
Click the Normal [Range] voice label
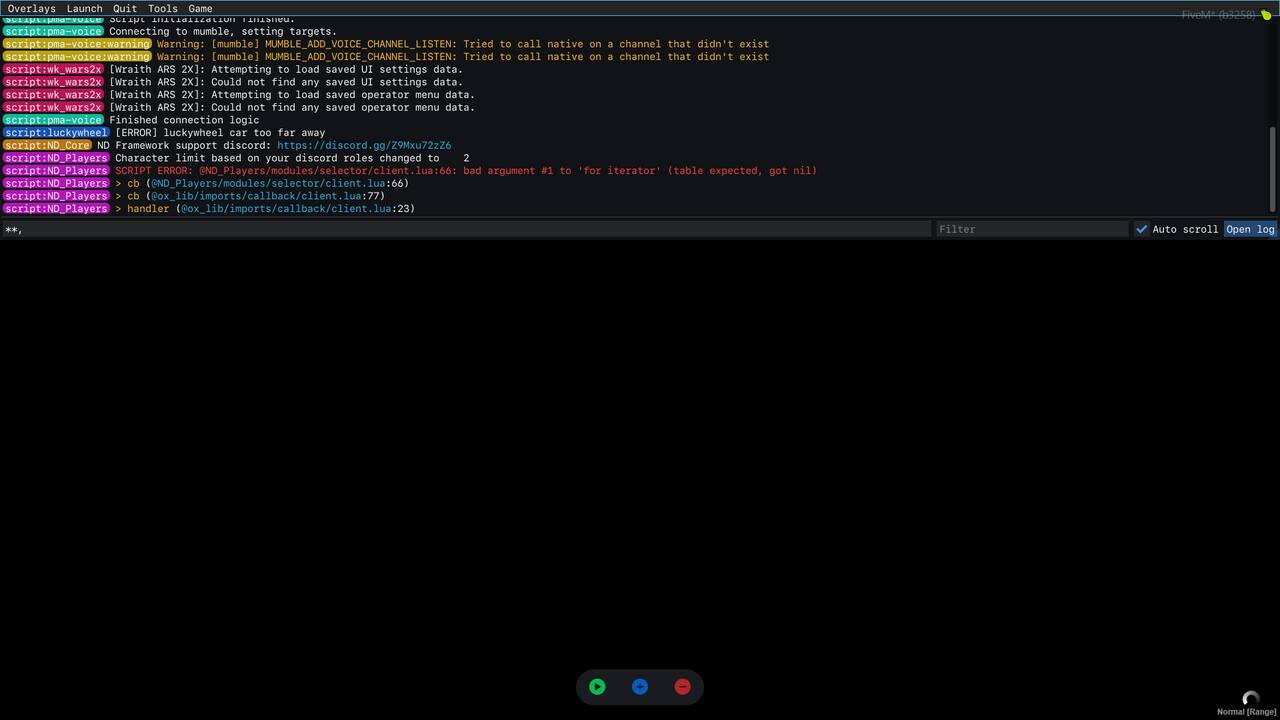coord(1246,712)
